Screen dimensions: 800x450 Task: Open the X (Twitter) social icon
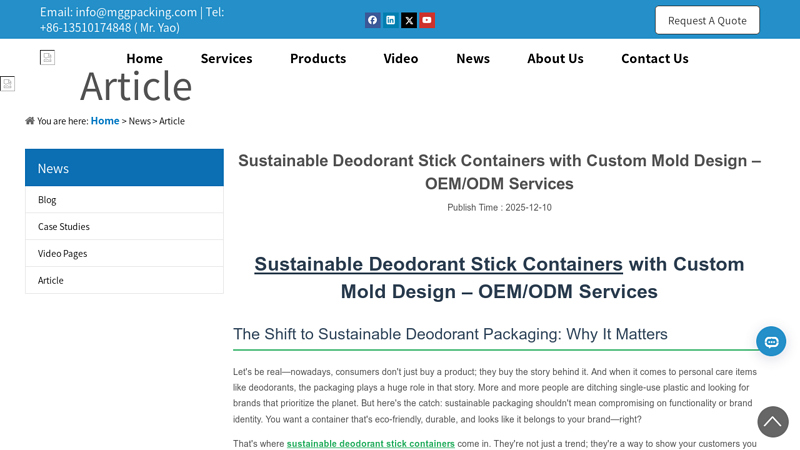409,20
